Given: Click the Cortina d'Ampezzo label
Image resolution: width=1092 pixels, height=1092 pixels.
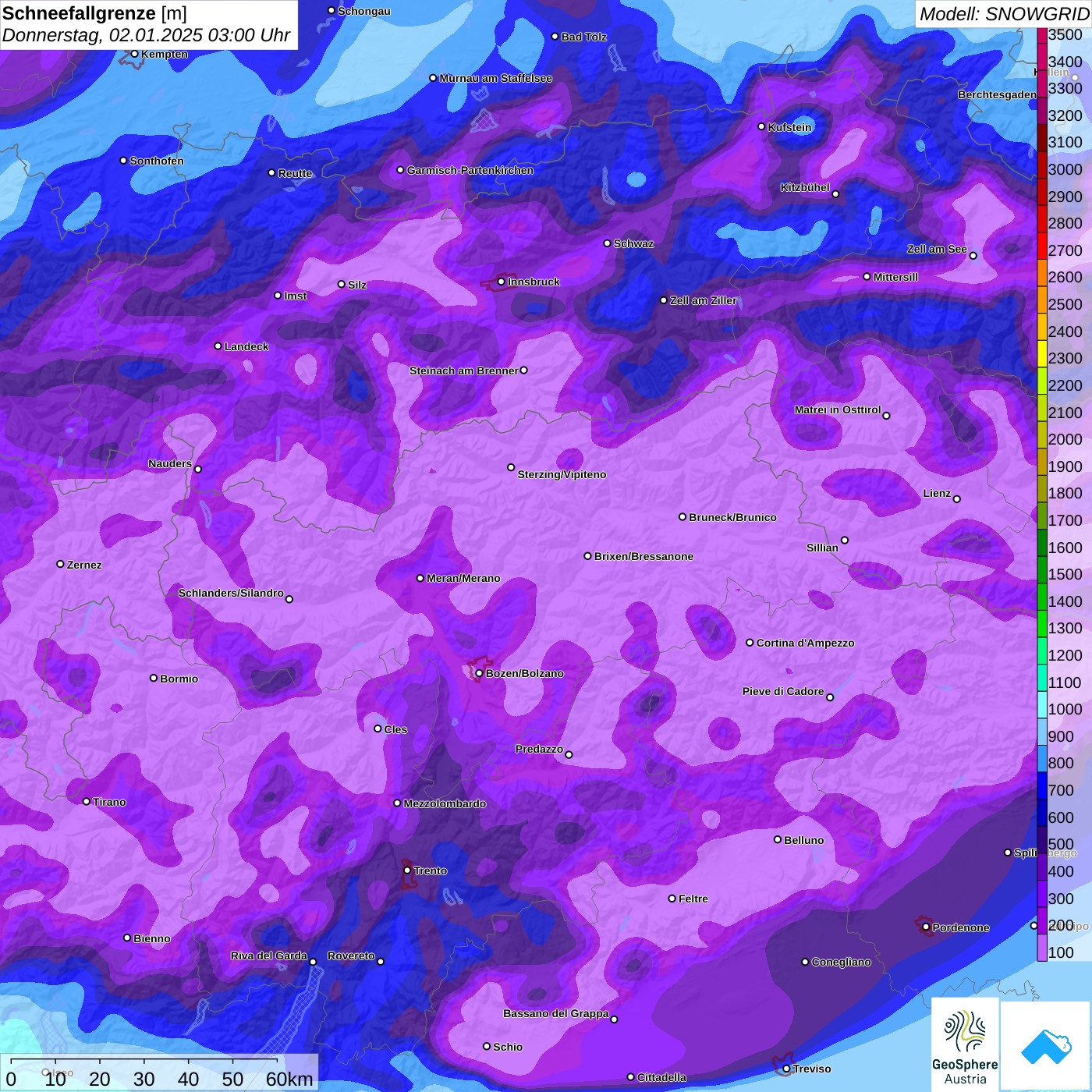Looking at the screenshot, I should pyautogui.click(x=805, y=643).
